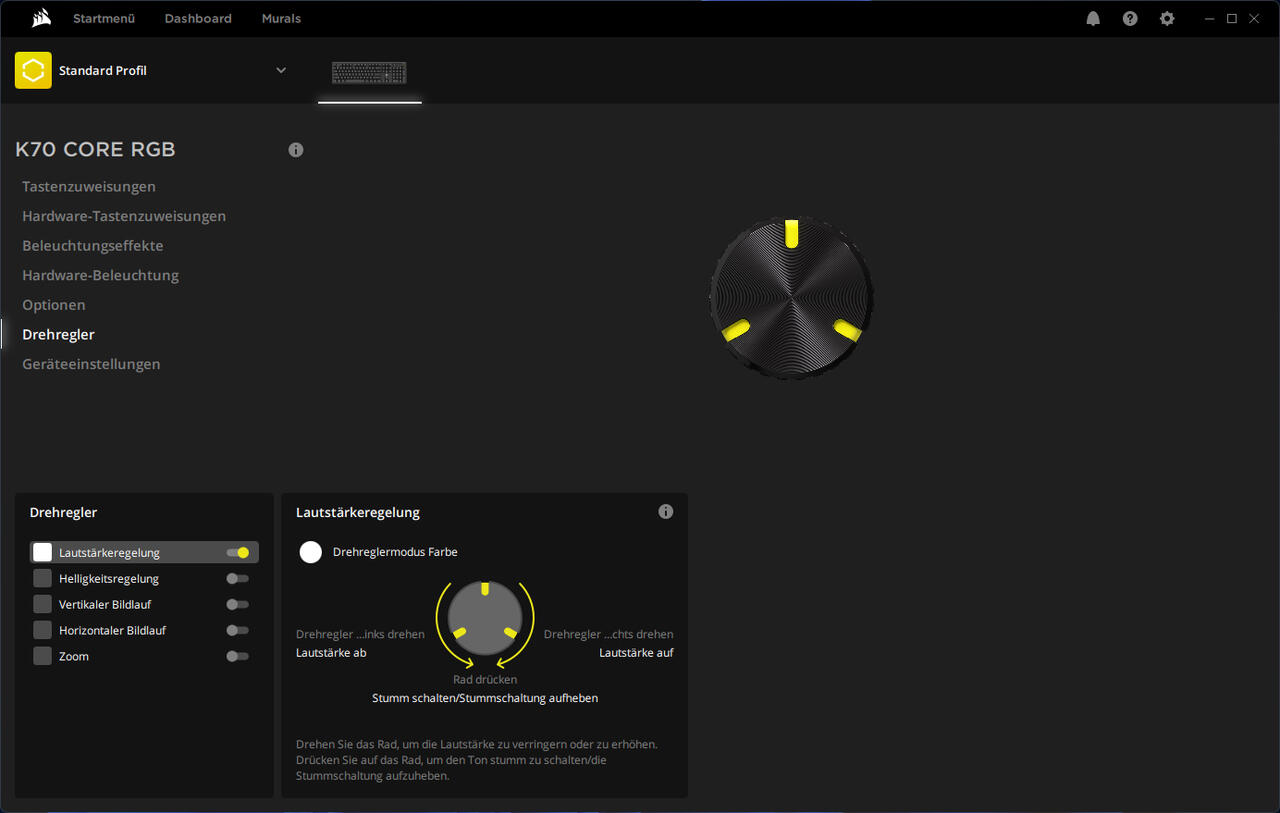Open the notifications bell icon
The height and width of the screenshot is (813, 1280).
pyautogui.click(x=1093, y=19)
